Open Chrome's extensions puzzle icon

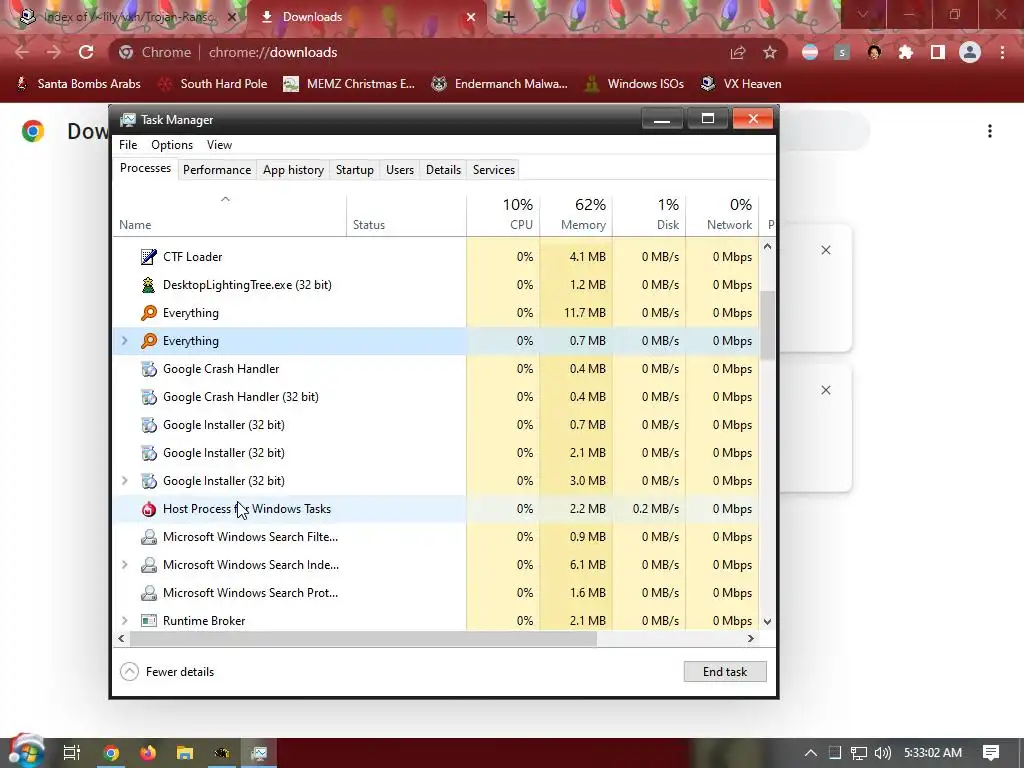click(x=906, y=52)
